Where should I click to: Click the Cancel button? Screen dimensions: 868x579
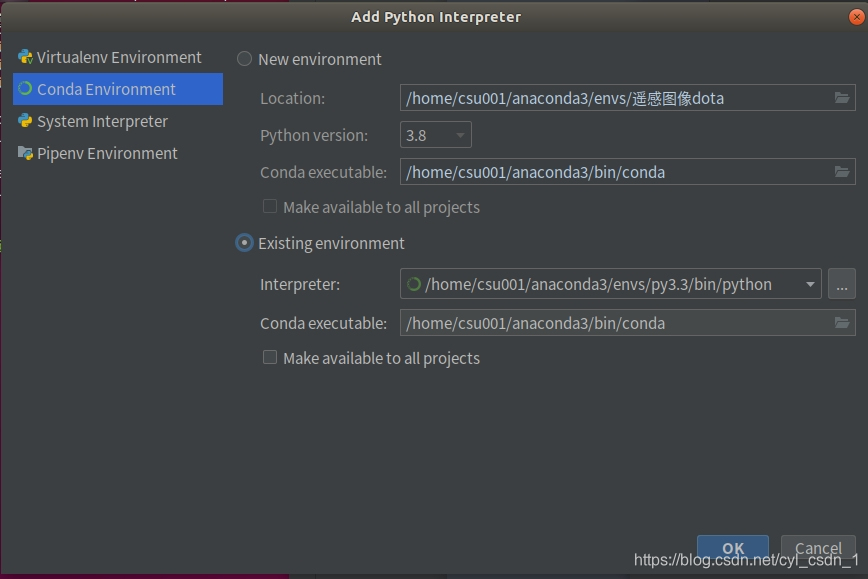pos(818,547)
